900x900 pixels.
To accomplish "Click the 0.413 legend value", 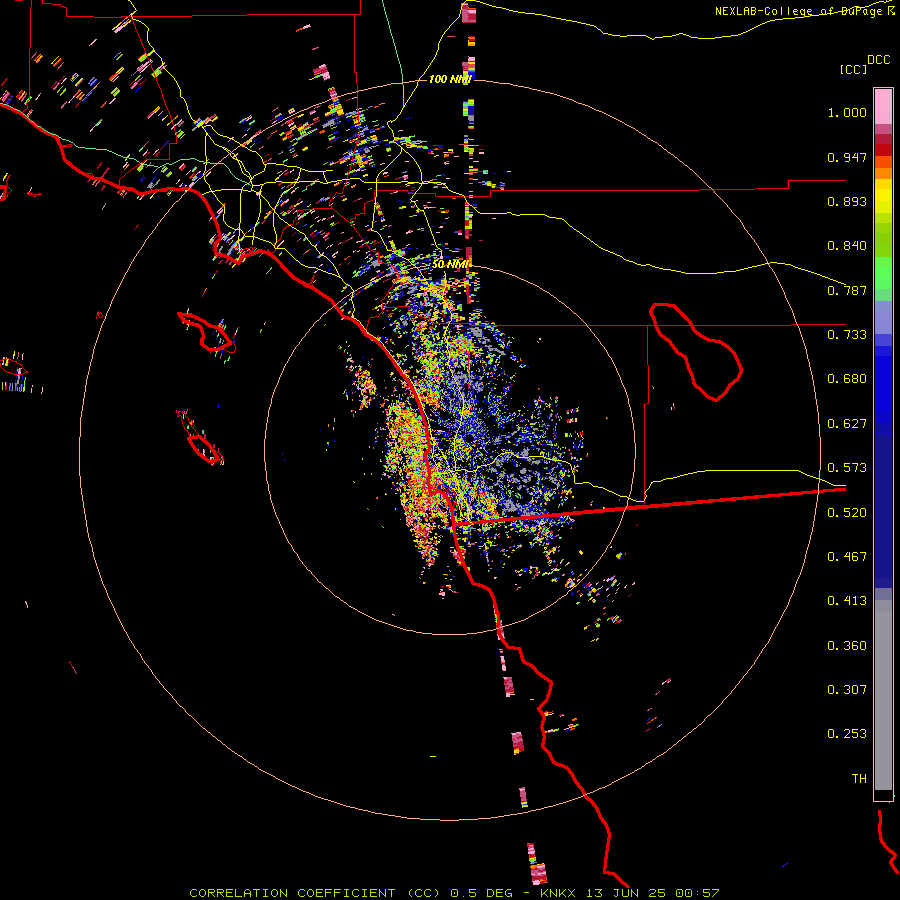I will (x=847, y=601).
